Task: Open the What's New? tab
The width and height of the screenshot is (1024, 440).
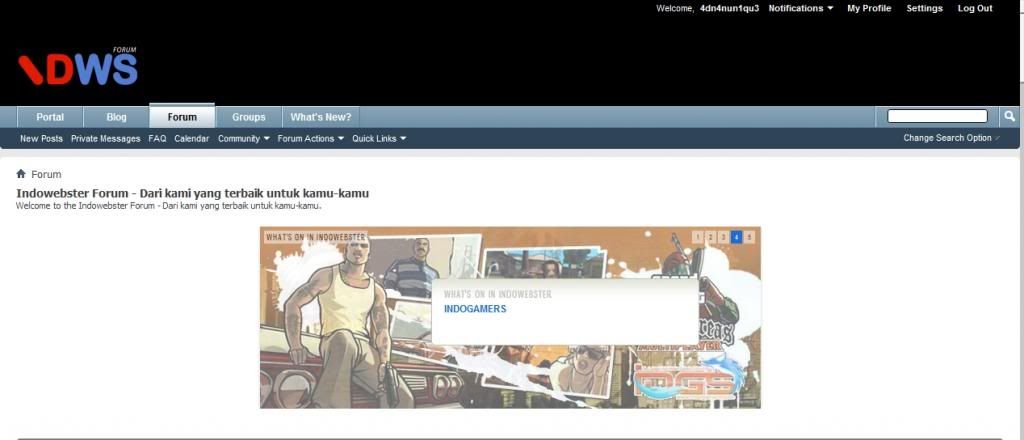Action: point(321,118)
